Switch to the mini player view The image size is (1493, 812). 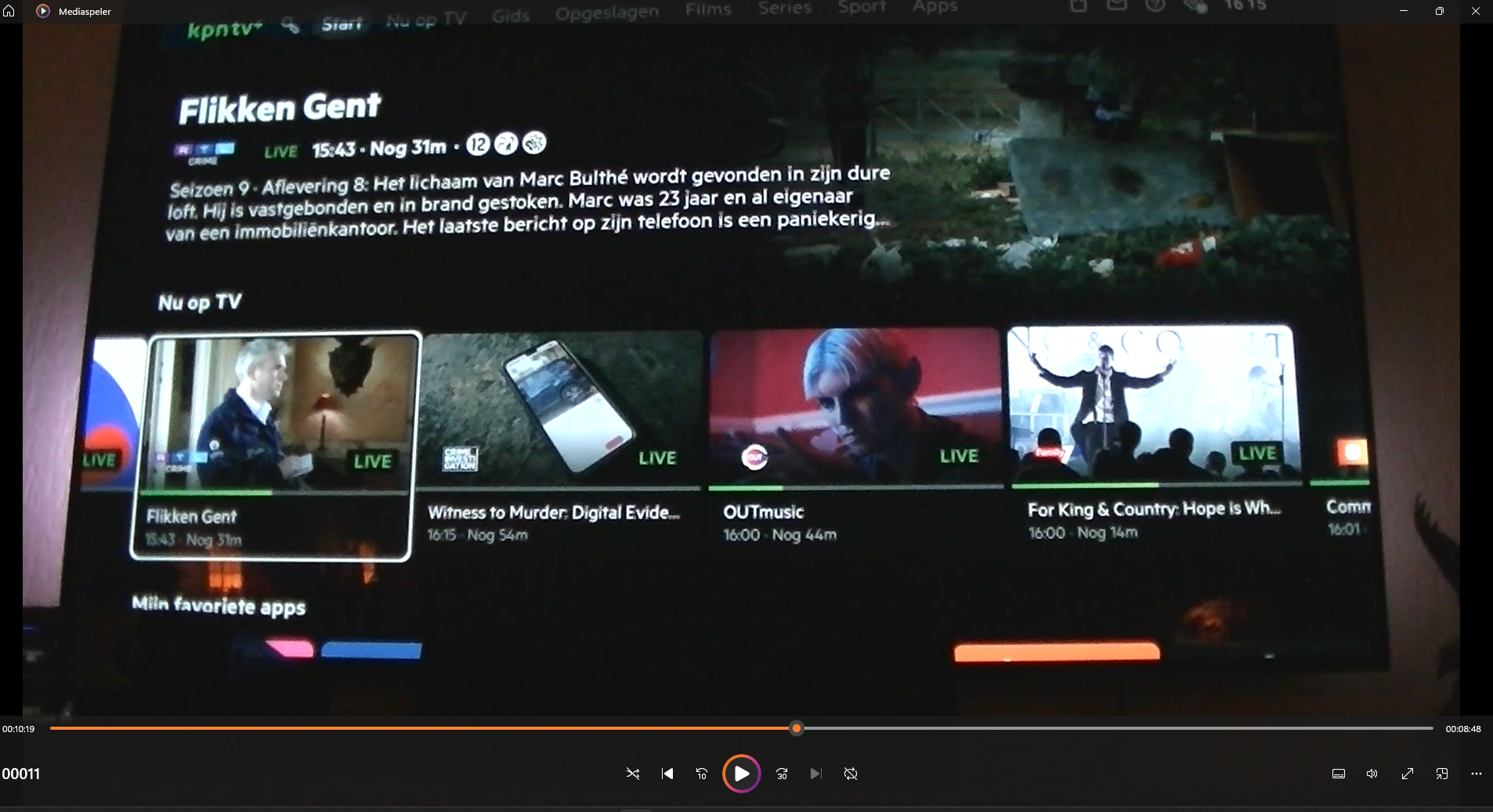1442,774
